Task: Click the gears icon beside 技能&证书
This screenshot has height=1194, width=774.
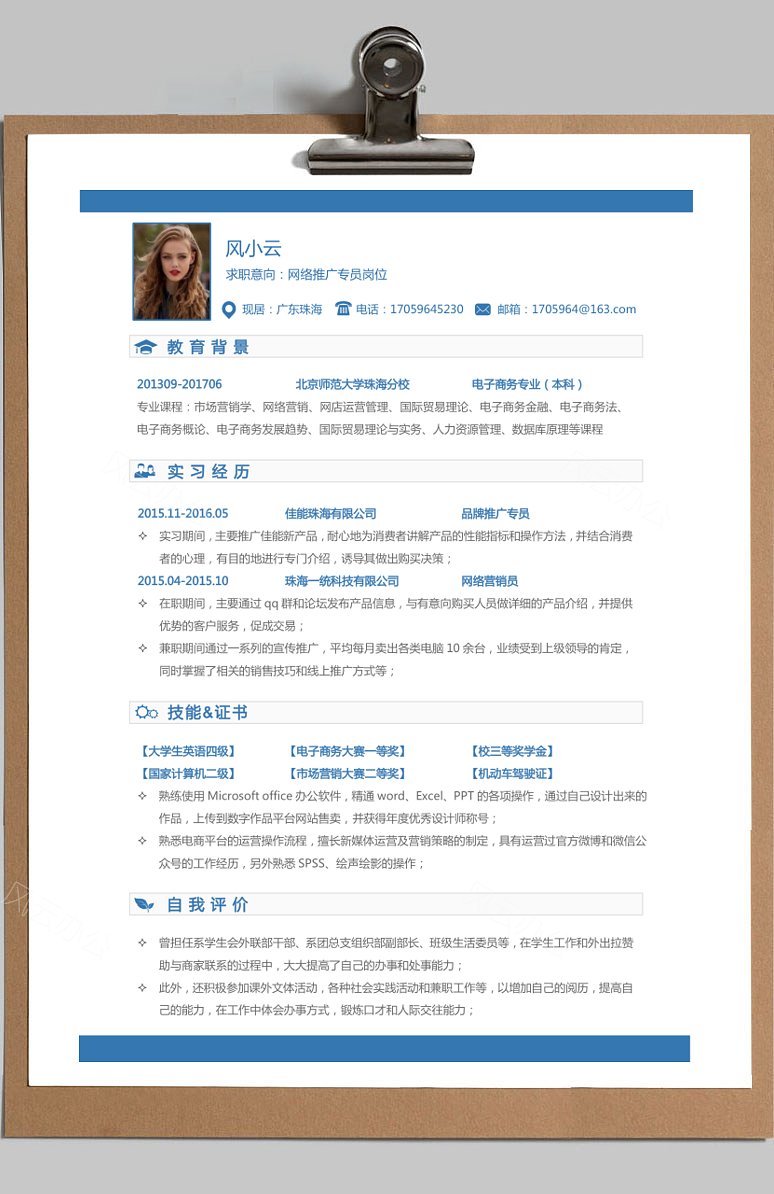Action: pyautogui.click(x=146, y=712)
